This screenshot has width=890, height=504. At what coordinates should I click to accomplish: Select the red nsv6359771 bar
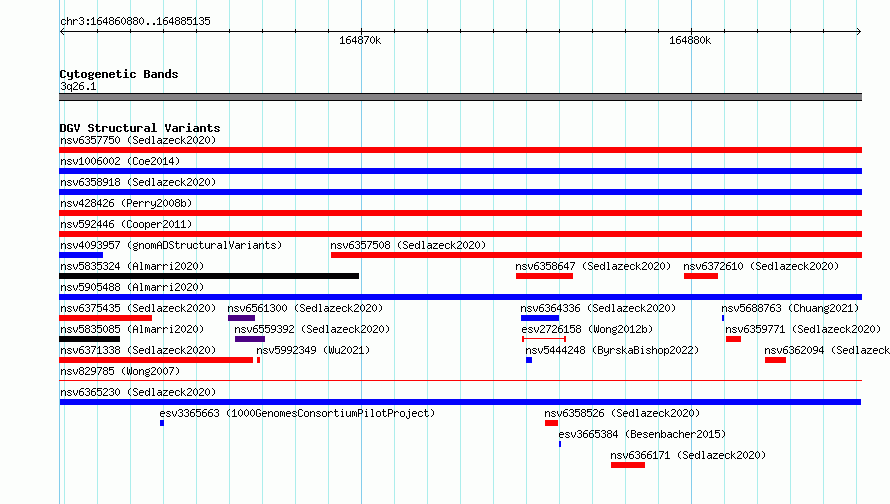click(733, 339)
